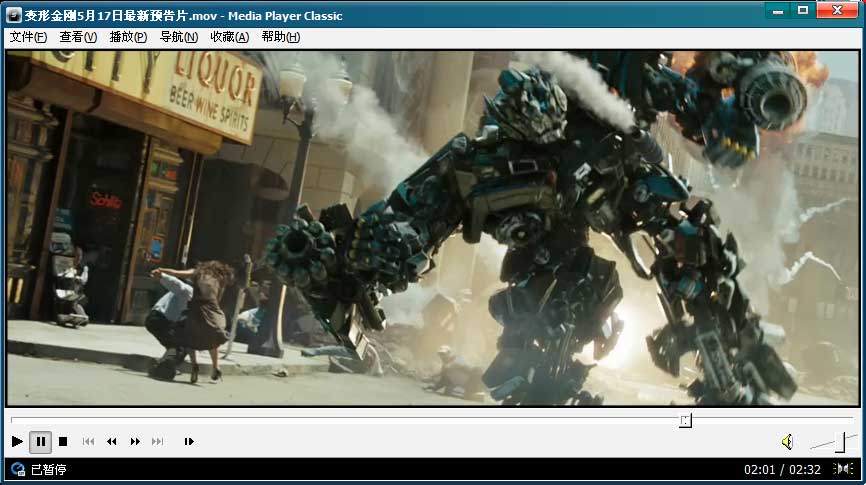Open the 帮助(H) menu
The width and height of the screenshot is (866, 485).
pos(281,37)
